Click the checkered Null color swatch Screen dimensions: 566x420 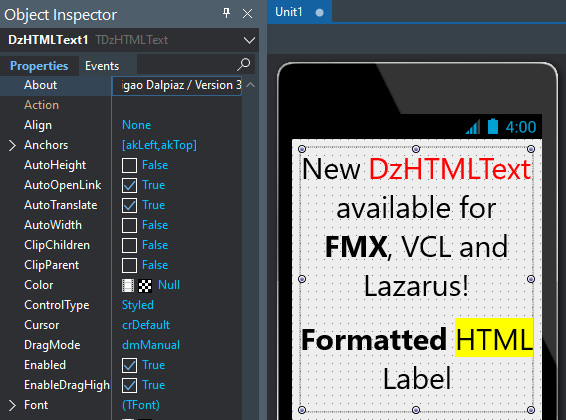[145, 285]
